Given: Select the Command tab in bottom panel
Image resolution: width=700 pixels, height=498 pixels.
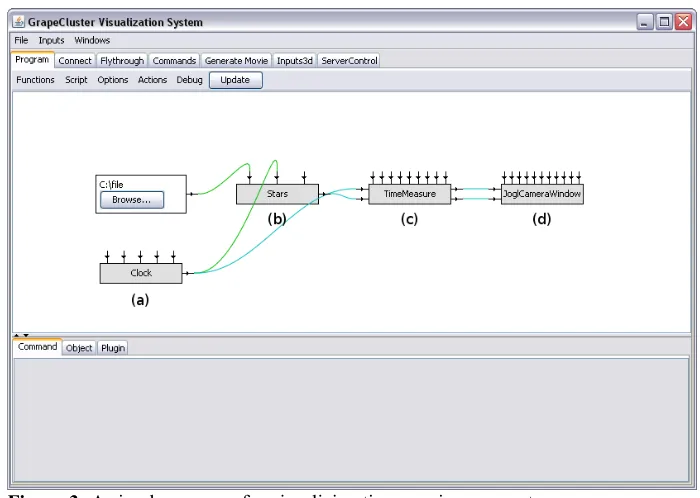Looking at the screenshot, I should coord(38,347).
